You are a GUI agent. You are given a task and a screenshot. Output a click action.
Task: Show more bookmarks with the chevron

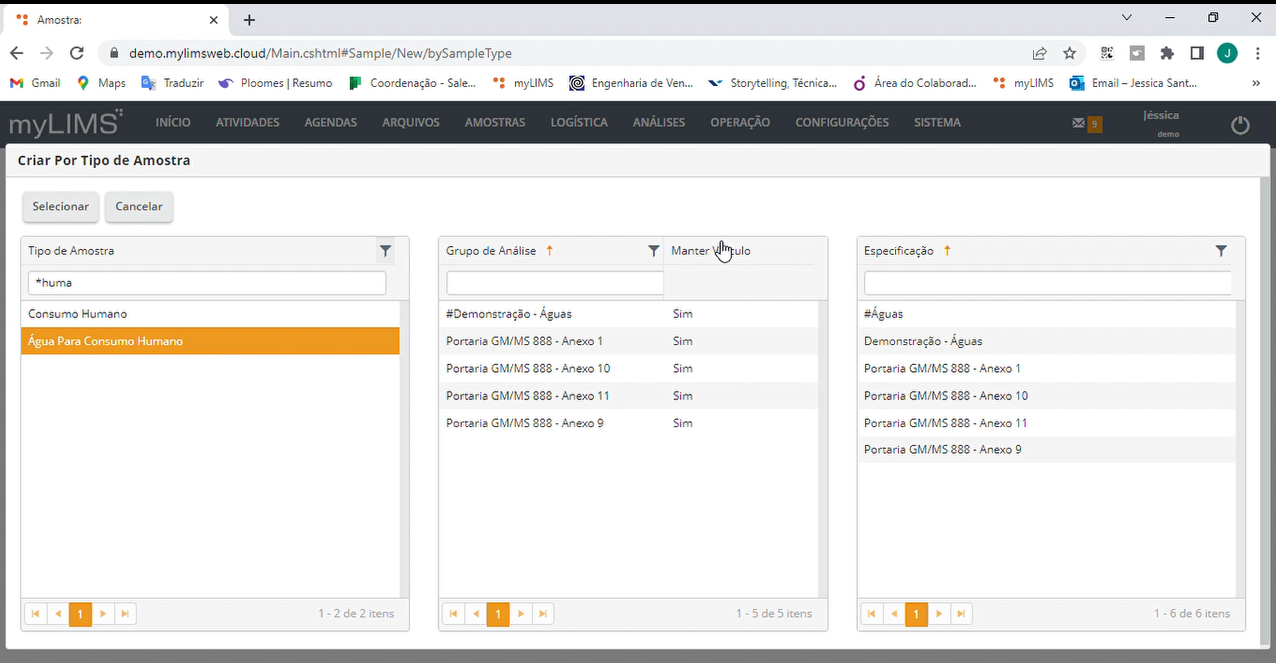click(x=1256, y=83)
